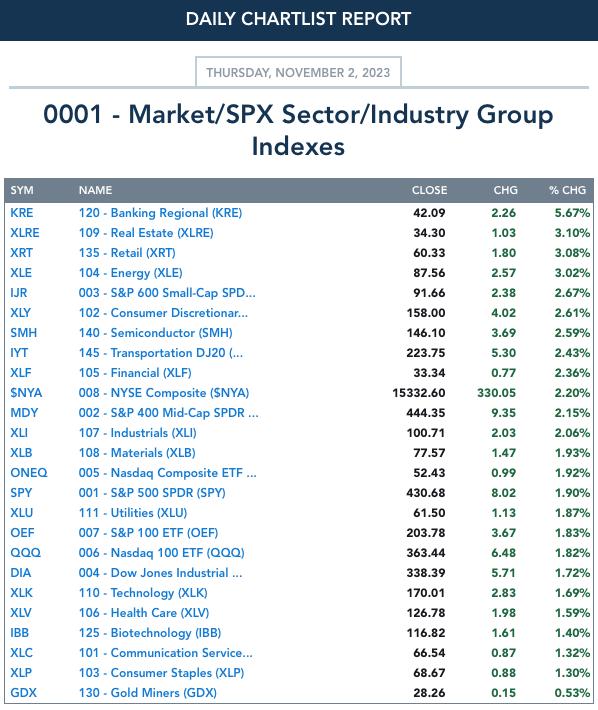Open the Banking Regional (KRE) chart link

click(160, 213)
